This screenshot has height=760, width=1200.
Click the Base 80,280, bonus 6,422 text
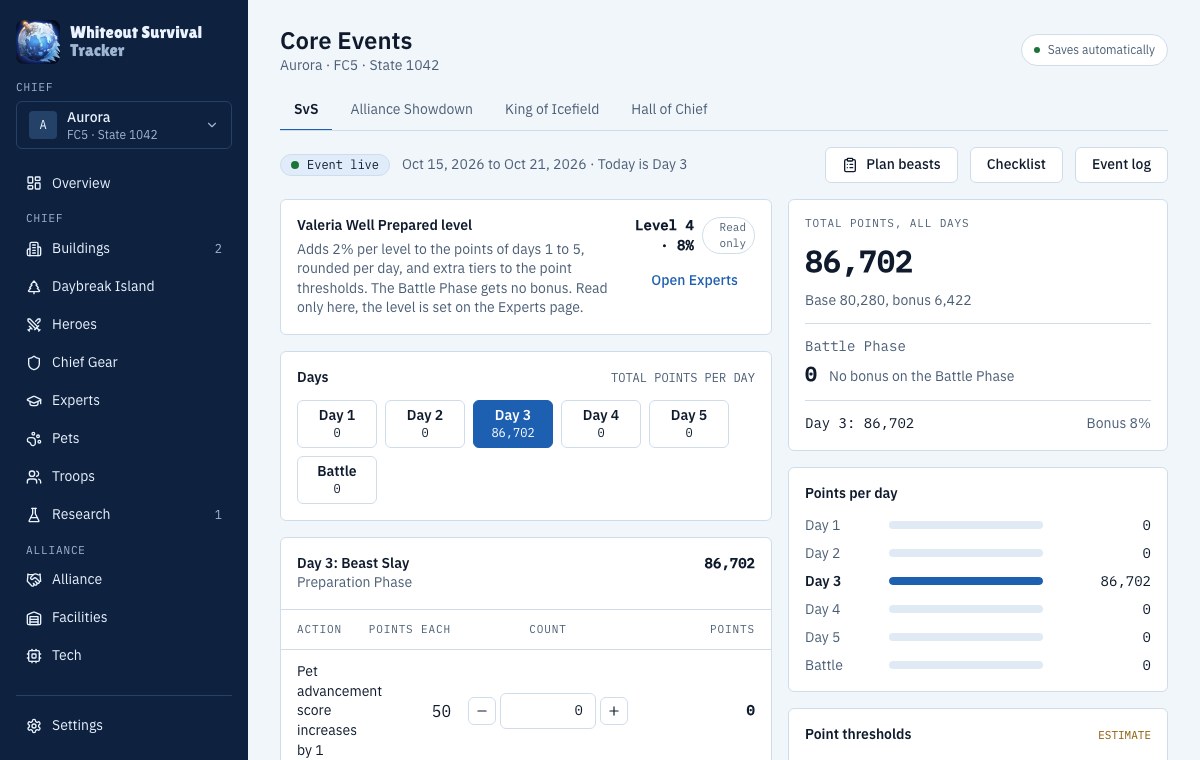(x=888, y=300)
